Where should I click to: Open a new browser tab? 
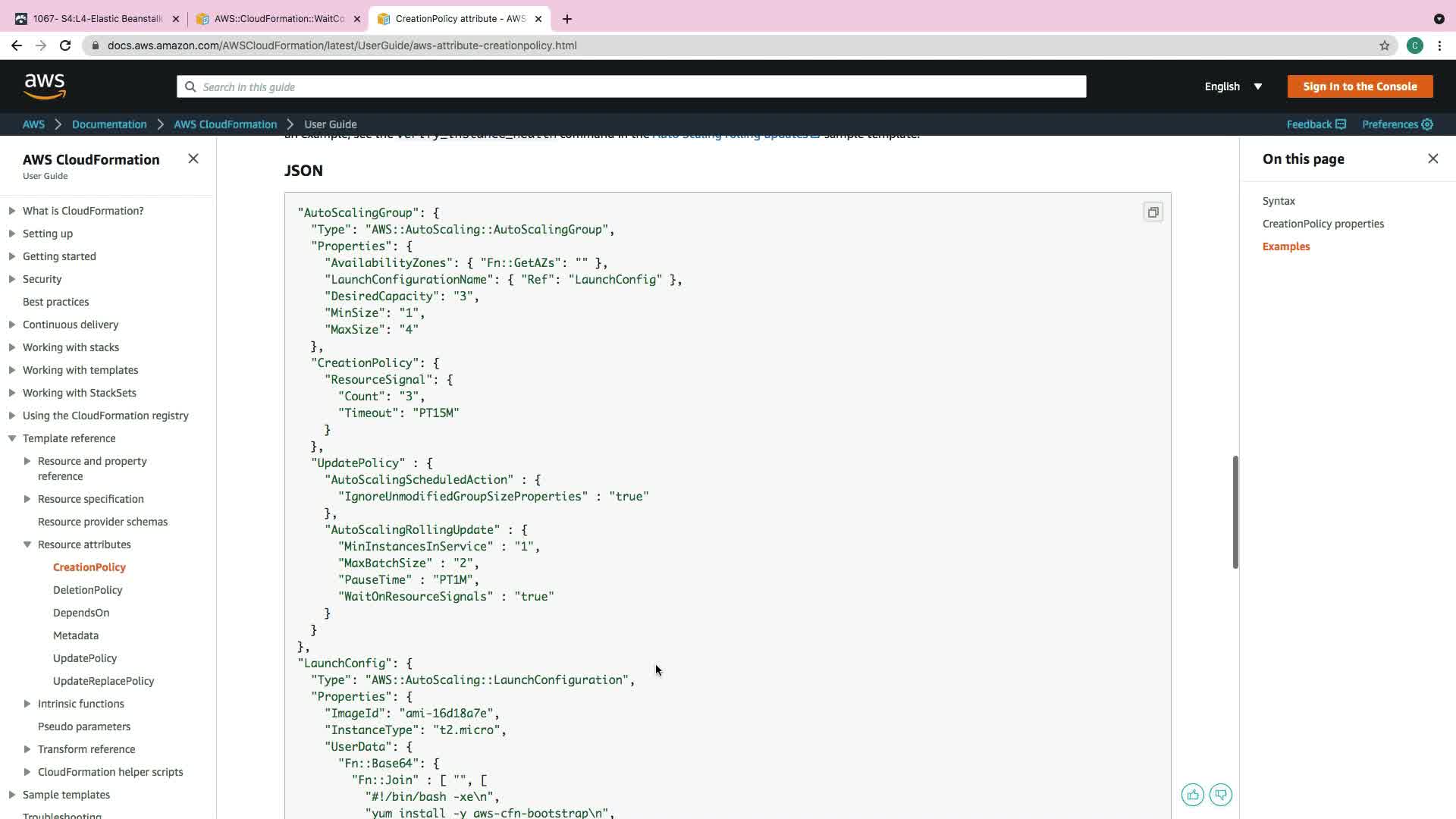click(567, 18)
